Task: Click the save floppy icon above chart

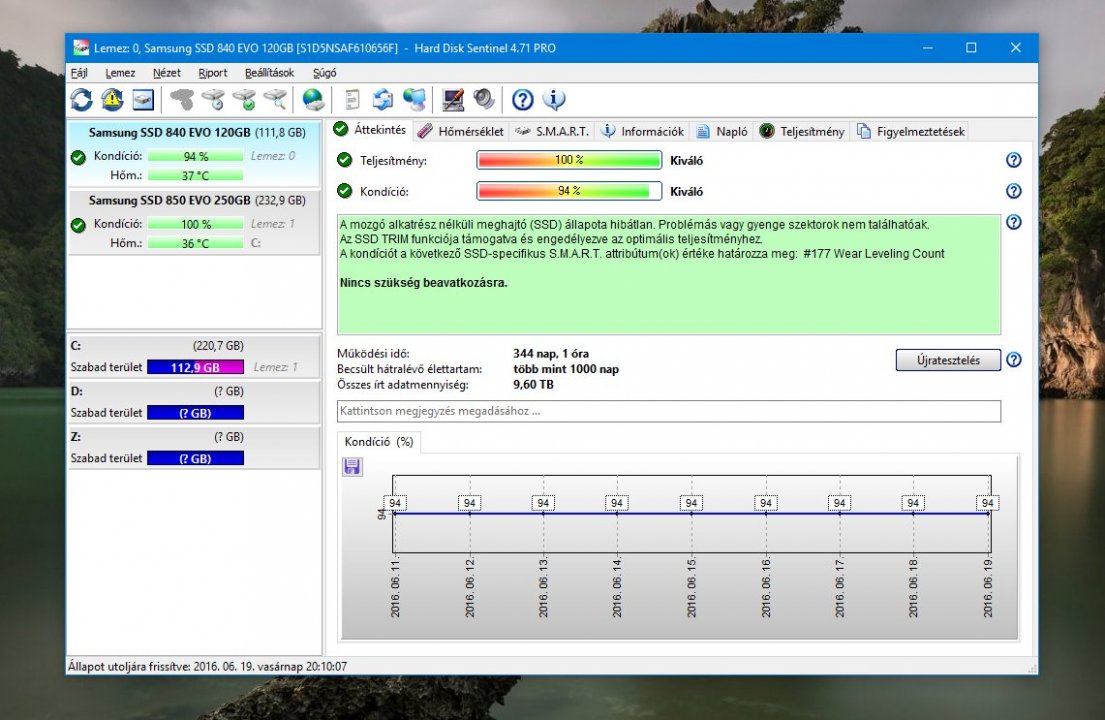Action: click(x=352, y=466)
